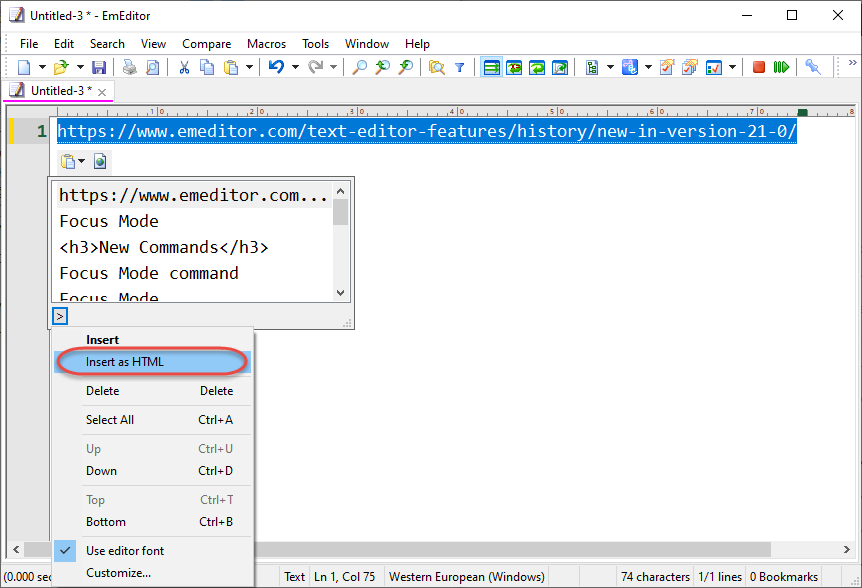Expand the toolbar Paste dropdown arrow

click(x=250, y=67)
